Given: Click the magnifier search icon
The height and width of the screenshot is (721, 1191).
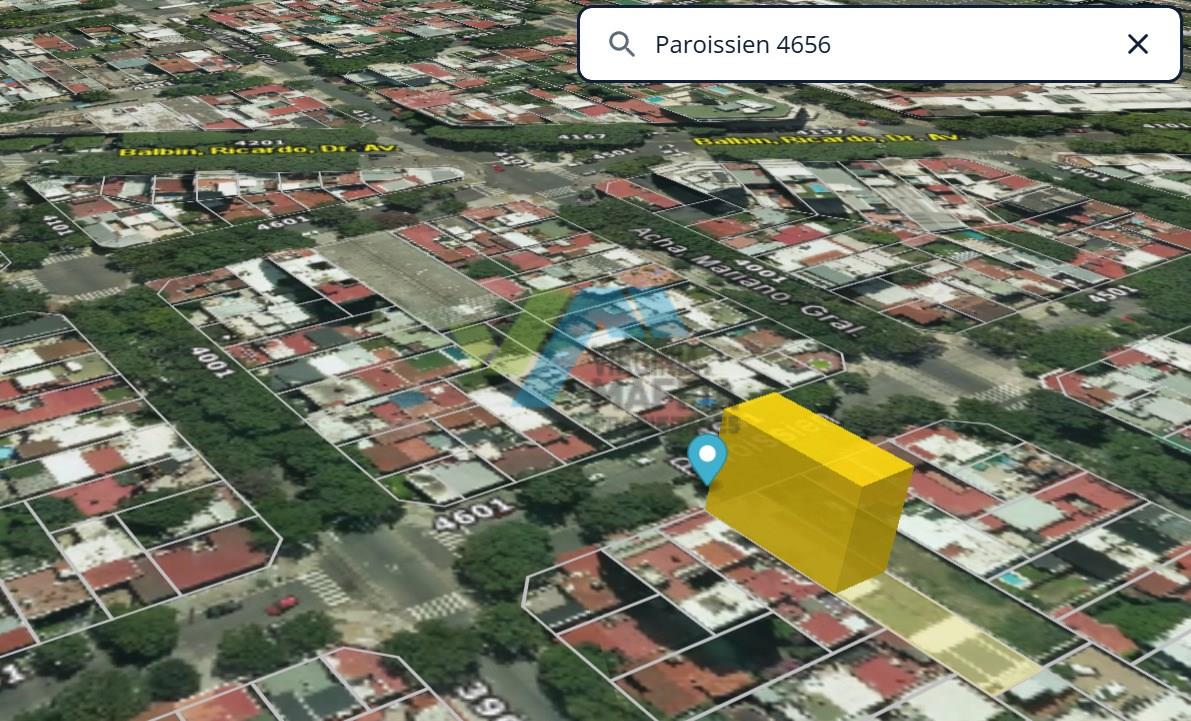Looking at the screenshot, I should 621,44.
